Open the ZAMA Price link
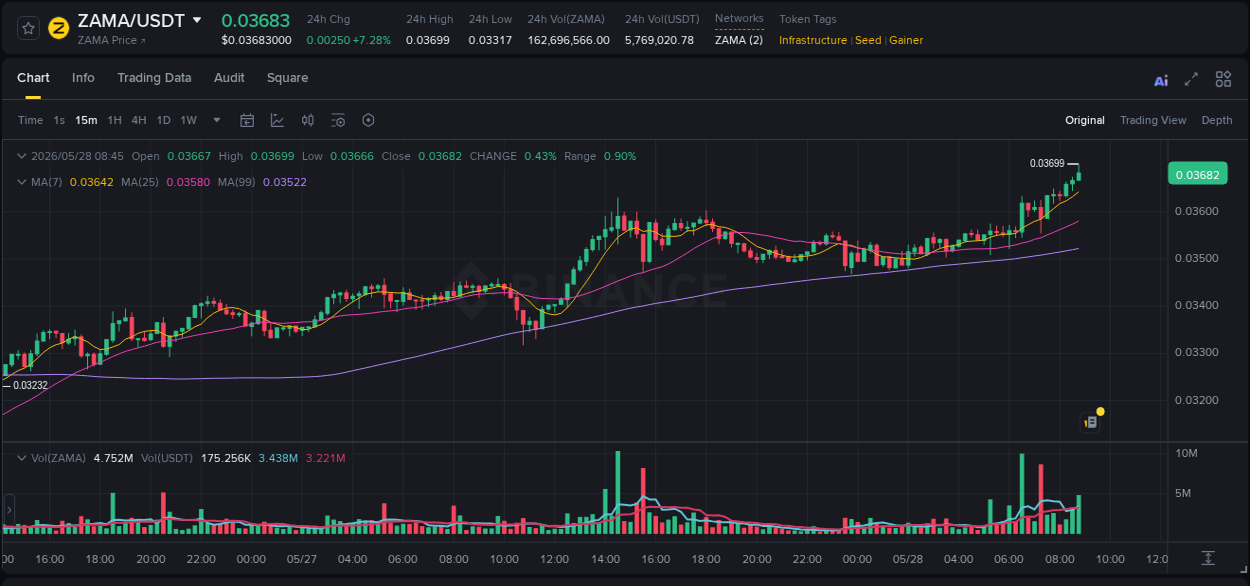Image resolution: width=1250 pixels, height=586 pixels. (x=111, y=40)
